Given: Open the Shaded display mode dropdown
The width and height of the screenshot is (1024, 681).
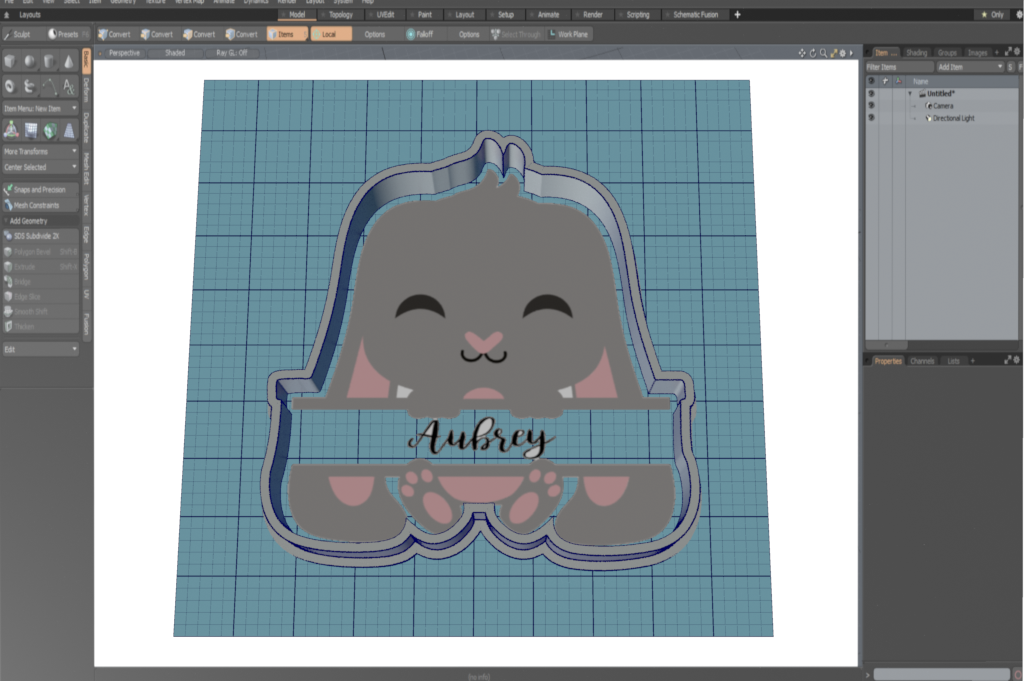Looking at the screenshot, I should (x=174, y=53).
